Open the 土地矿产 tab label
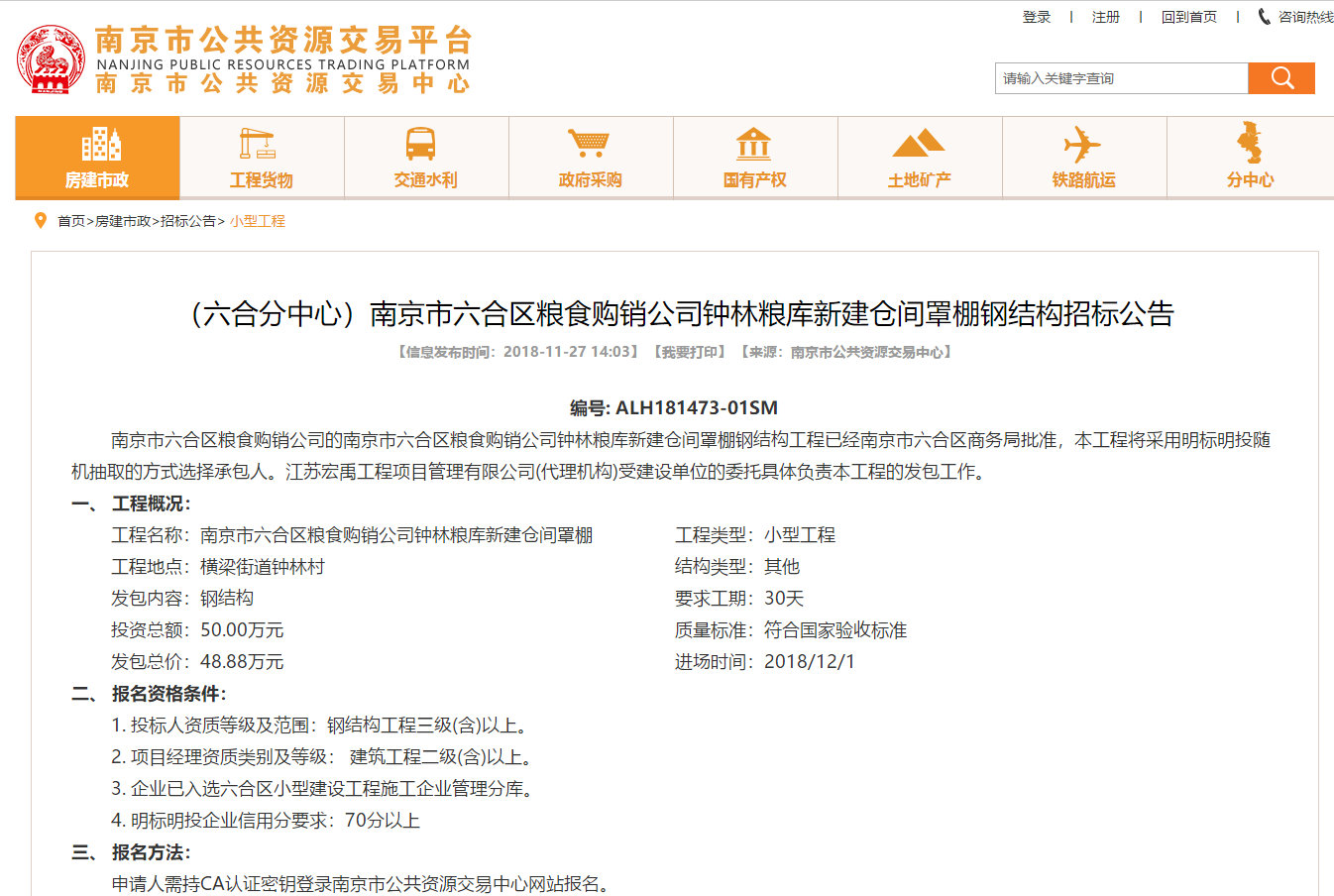 [x=920, y=180]
